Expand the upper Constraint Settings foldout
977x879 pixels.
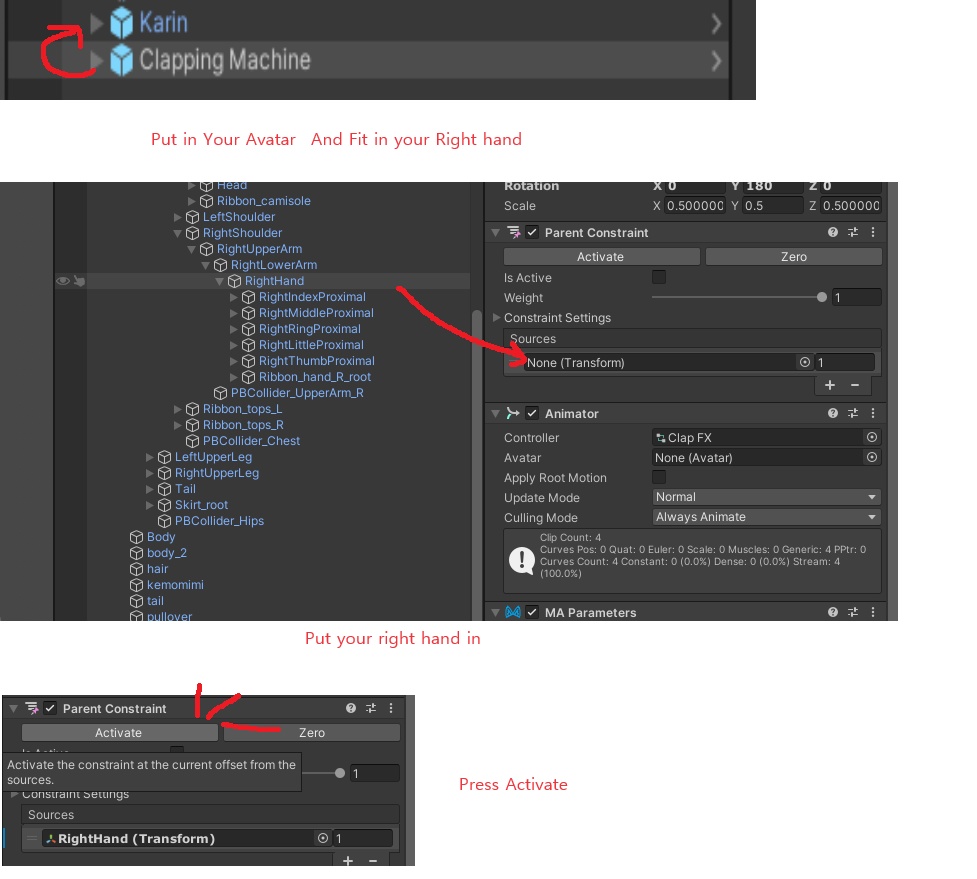click(497, 318)
